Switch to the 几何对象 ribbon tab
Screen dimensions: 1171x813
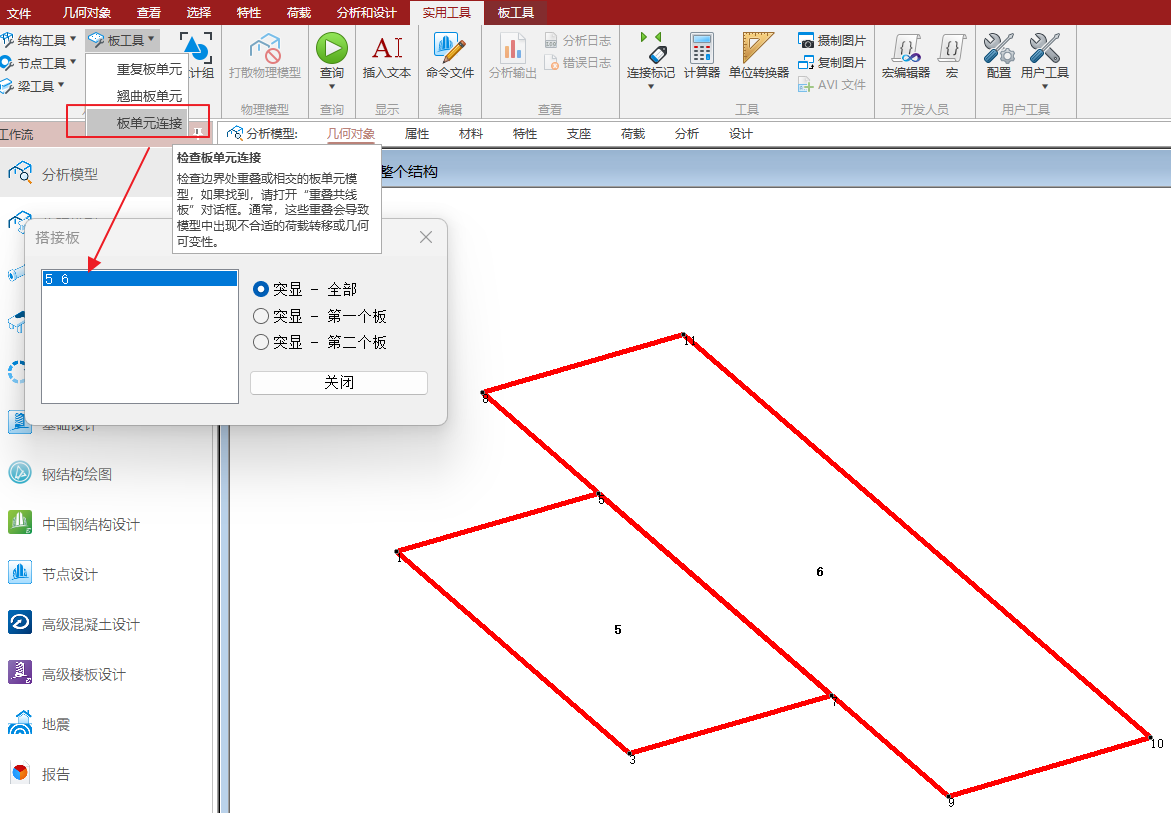(87, 13)
